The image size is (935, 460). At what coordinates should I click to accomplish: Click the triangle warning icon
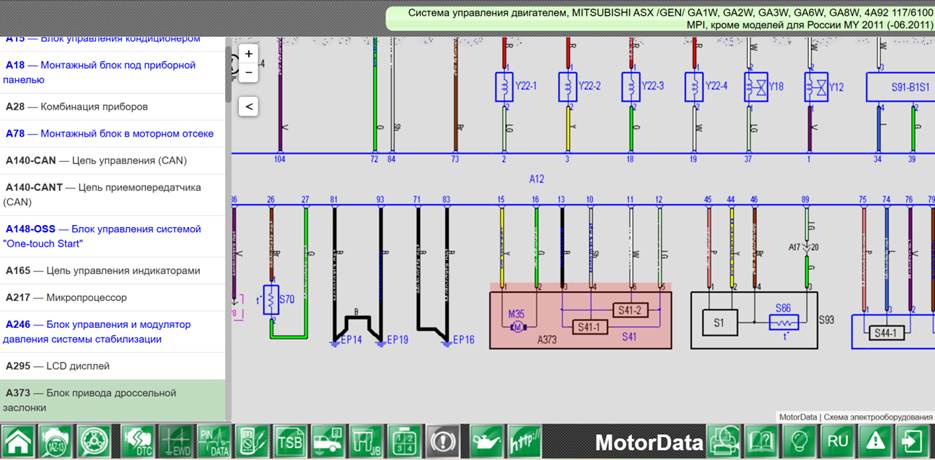(875, 442)
